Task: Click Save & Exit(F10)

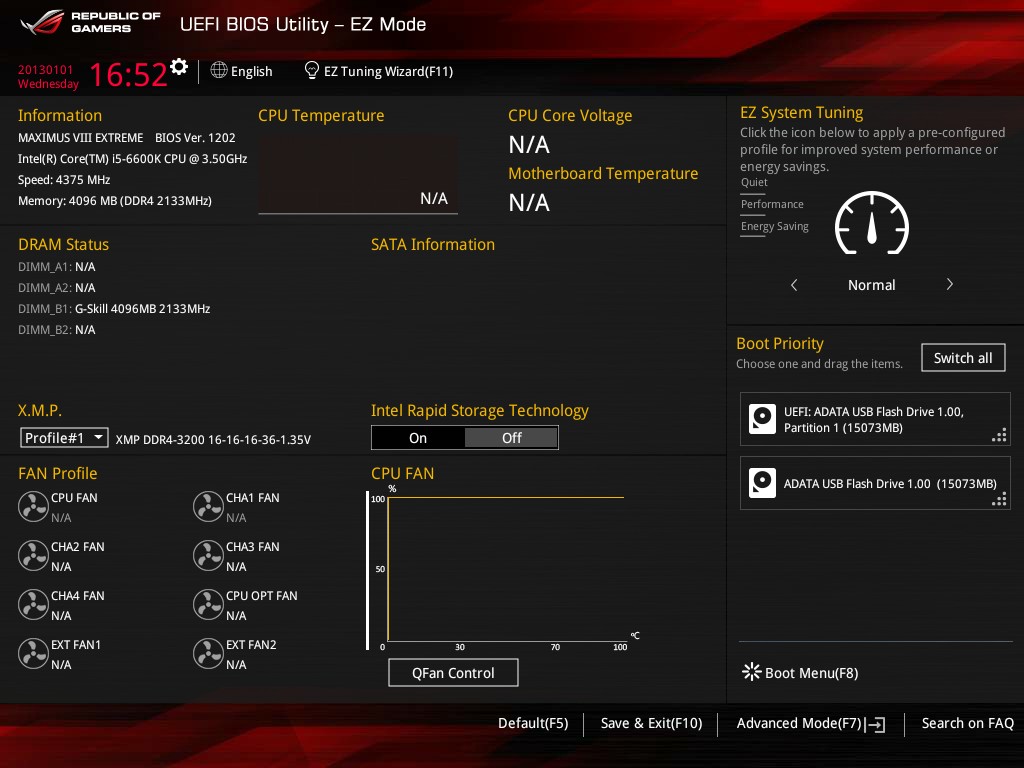Action: [x=651, y=724]
